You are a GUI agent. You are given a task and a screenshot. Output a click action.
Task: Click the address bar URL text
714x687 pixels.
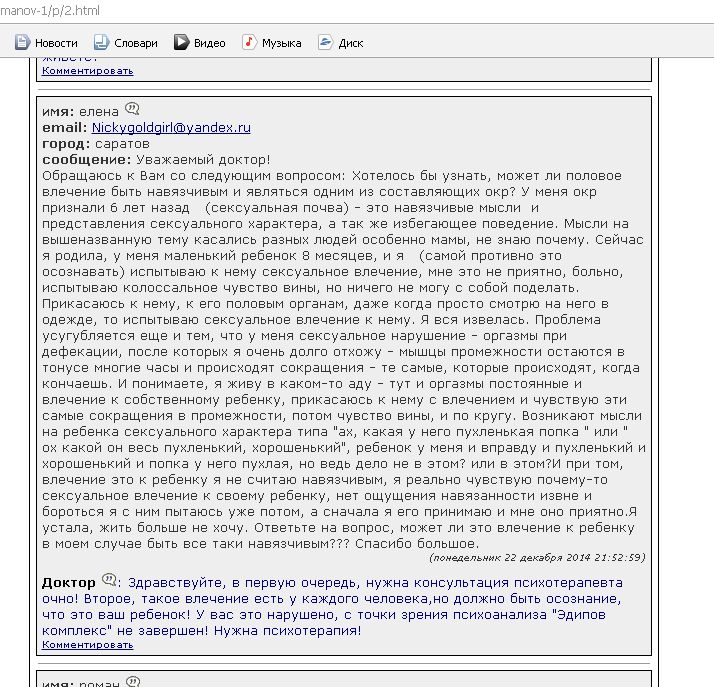coord(50,10)
